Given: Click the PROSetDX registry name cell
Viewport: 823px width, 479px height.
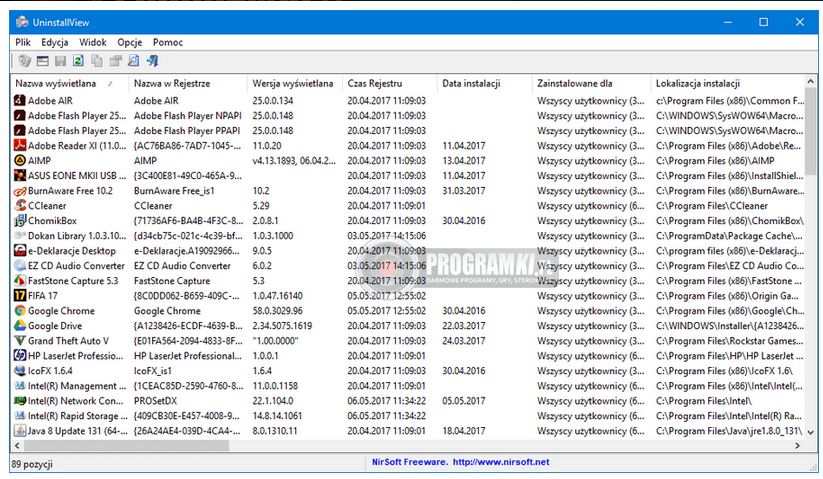Looking at the screenshot, I should (x=155, y=401).
